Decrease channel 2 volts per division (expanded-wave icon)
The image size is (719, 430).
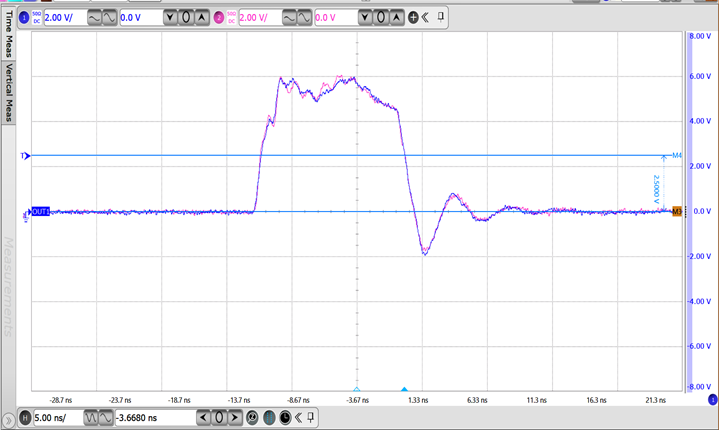pyautogui.click(x=304, y=18)
